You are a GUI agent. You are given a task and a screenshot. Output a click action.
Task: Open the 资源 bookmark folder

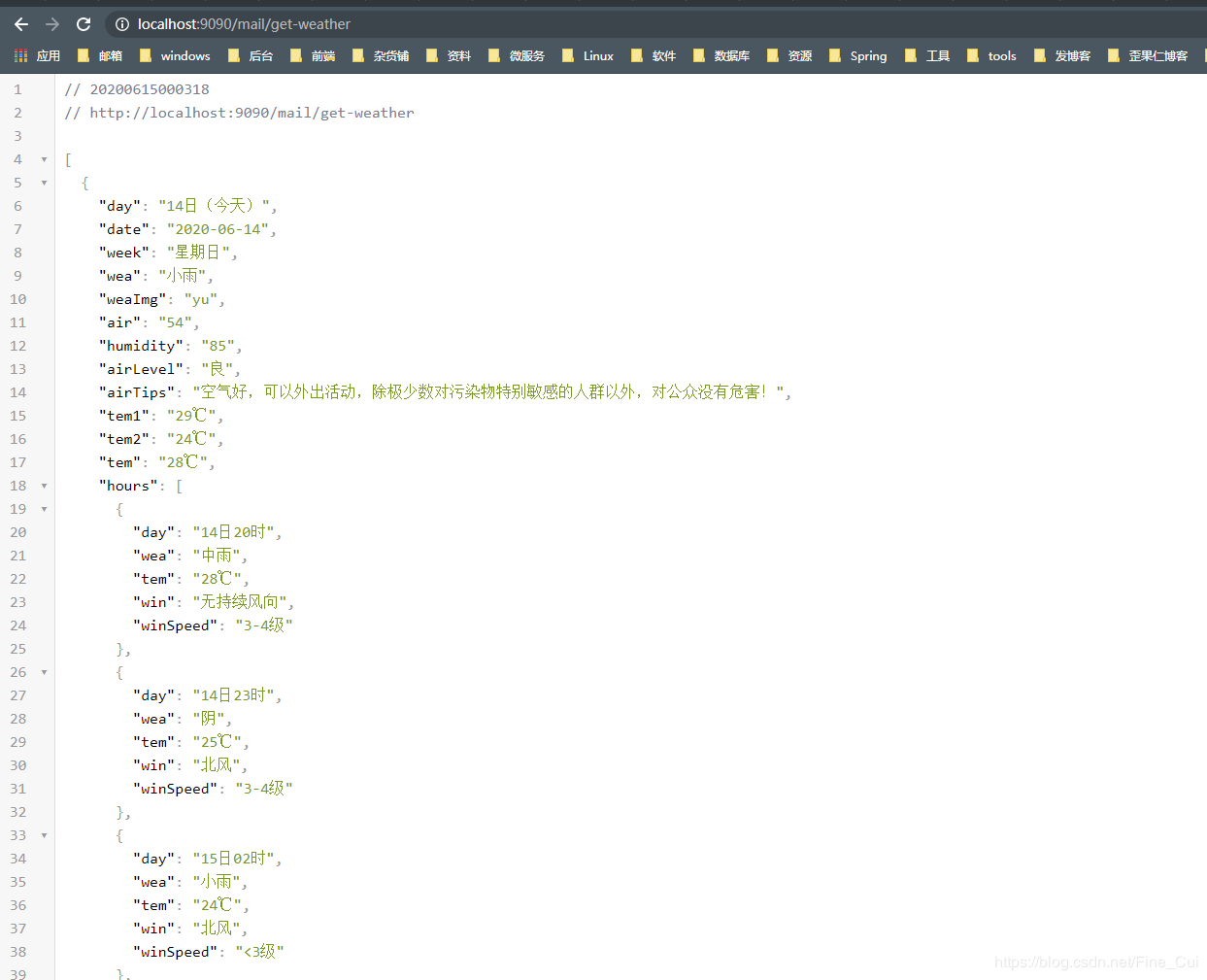789,56
